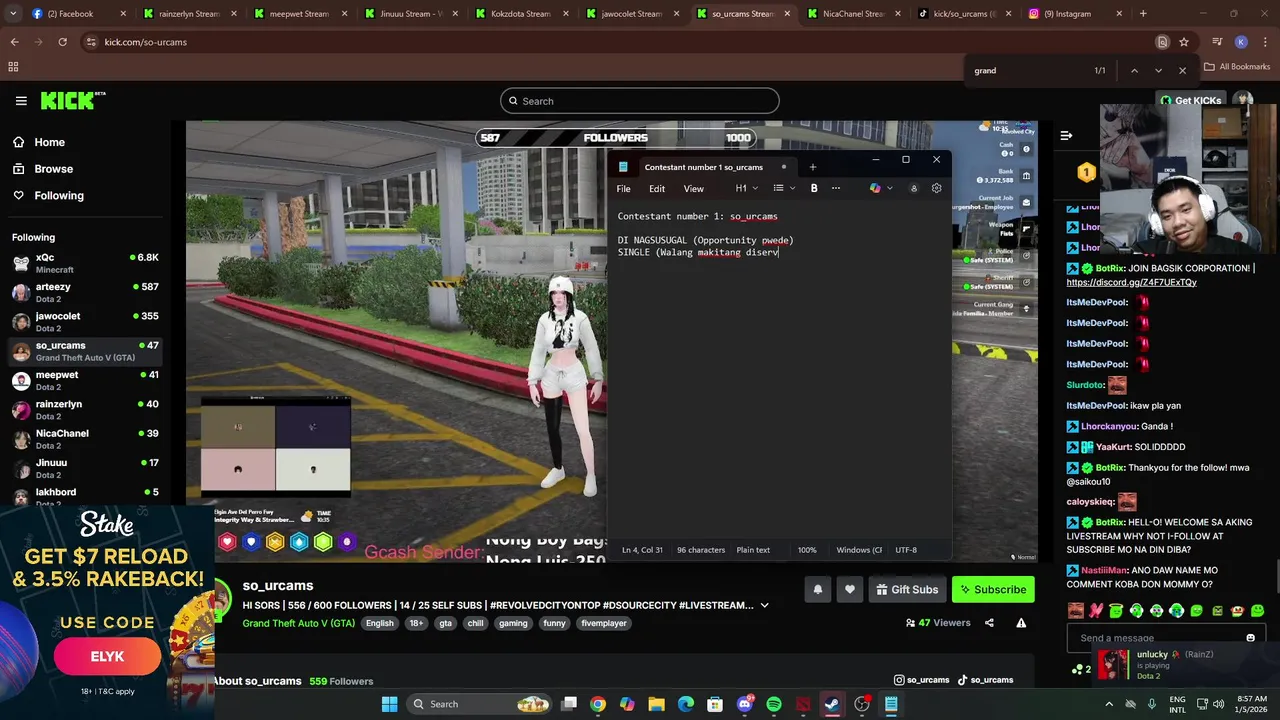Open NicaChanel channel in Following list
Image resolution: width=1280 pixels, height=720 pixels.
[86, 439]
